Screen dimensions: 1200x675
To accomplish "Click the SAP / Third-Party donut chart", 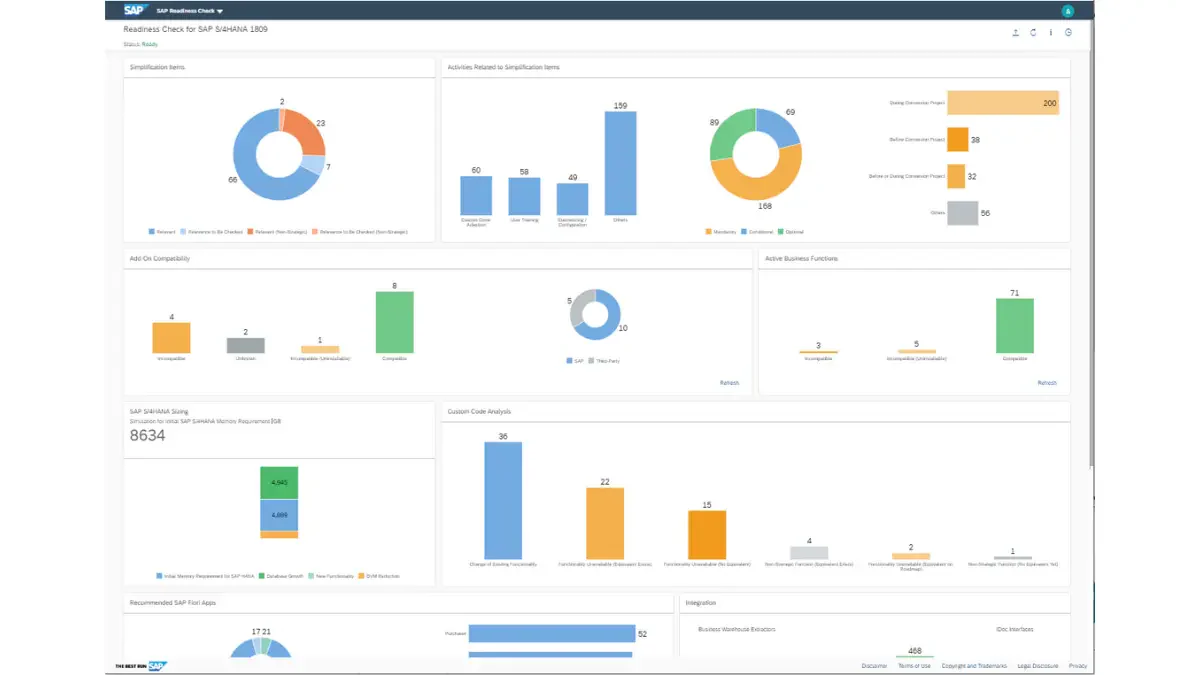I will (x=597, y=316).
